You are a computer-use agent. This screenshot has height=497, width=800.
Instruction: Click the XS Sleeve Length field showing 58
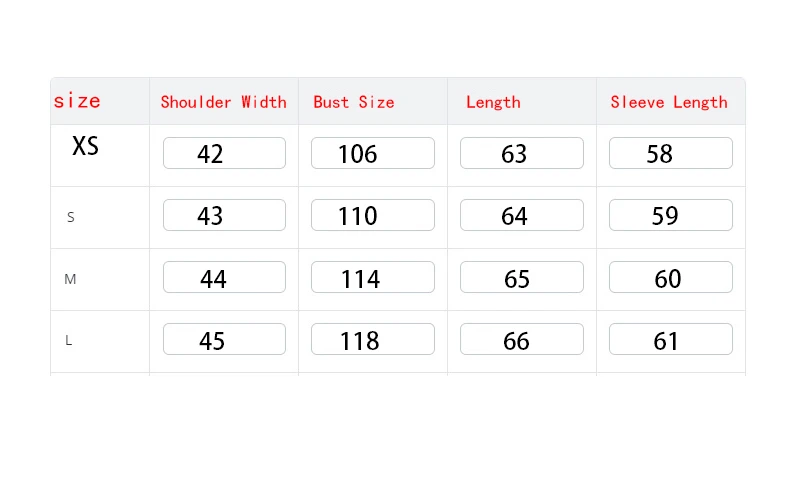click(x=670, y=153)
